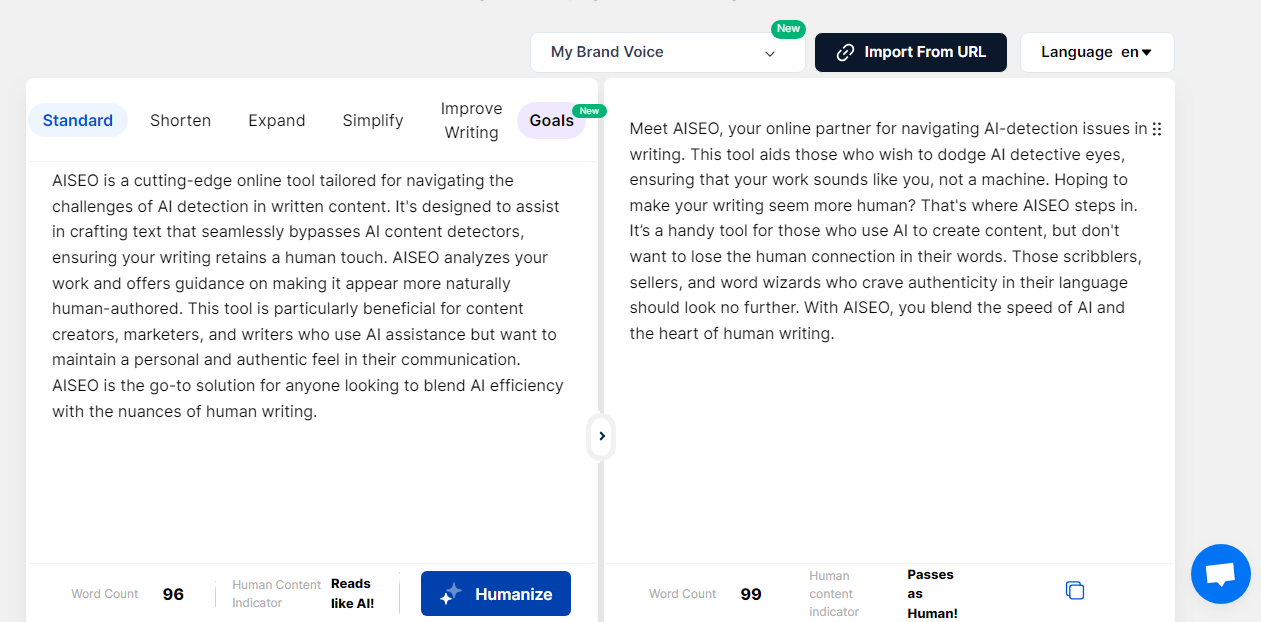The width and height of the screenshot is (1261, 622).
Task: Click the link icon in Import From URL
Action: (x=845, y=52)
